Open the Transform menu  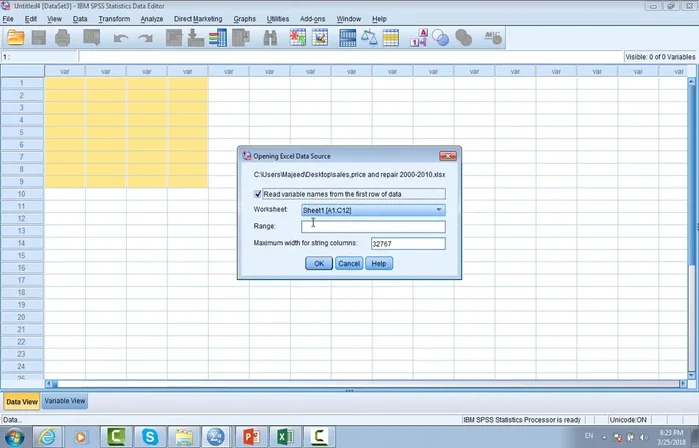point(113,19)
